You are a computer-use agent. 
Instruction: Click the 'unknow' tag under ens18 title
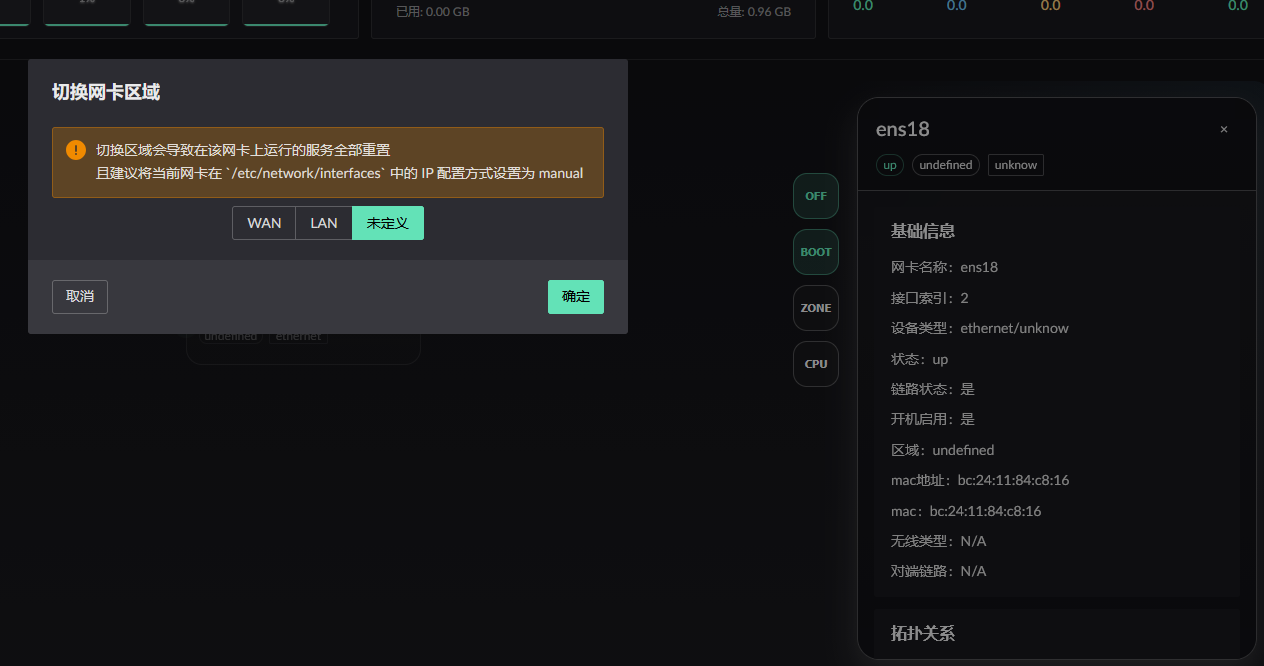[1016, 165]
